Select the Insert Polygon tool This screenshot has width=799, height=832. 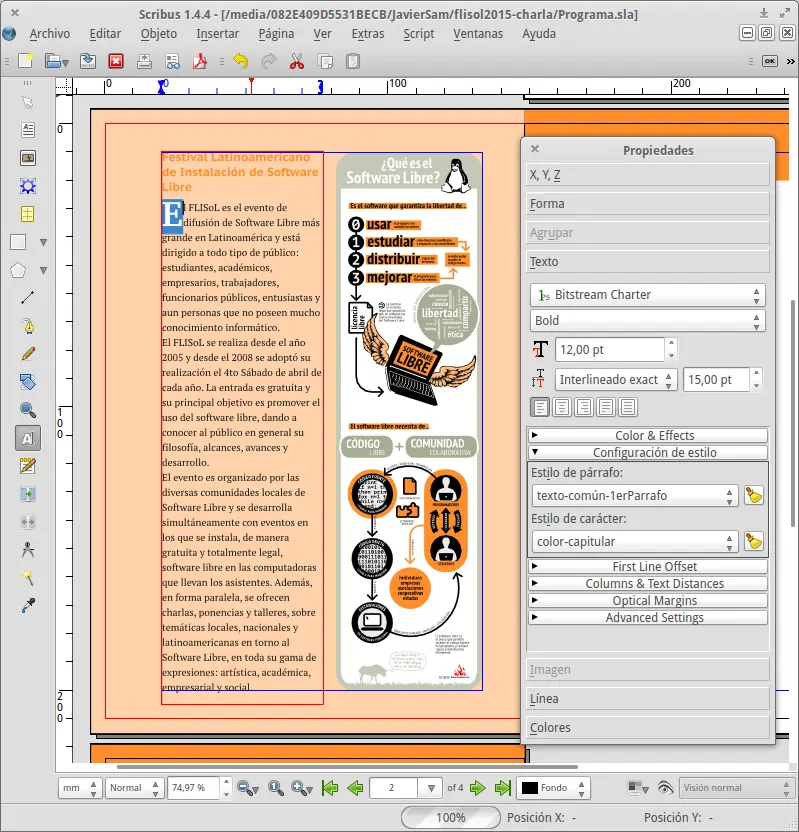click(19, 270)
